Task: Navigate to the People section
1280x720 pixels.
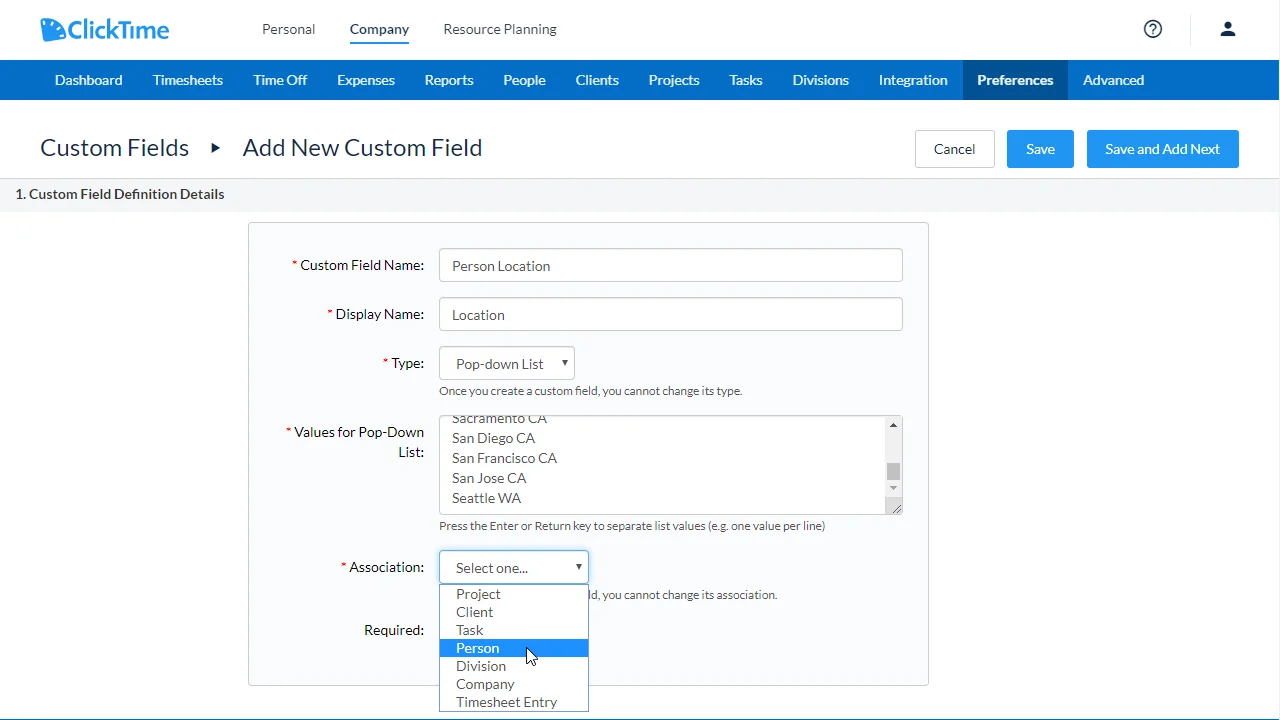Action: (524, 80)
